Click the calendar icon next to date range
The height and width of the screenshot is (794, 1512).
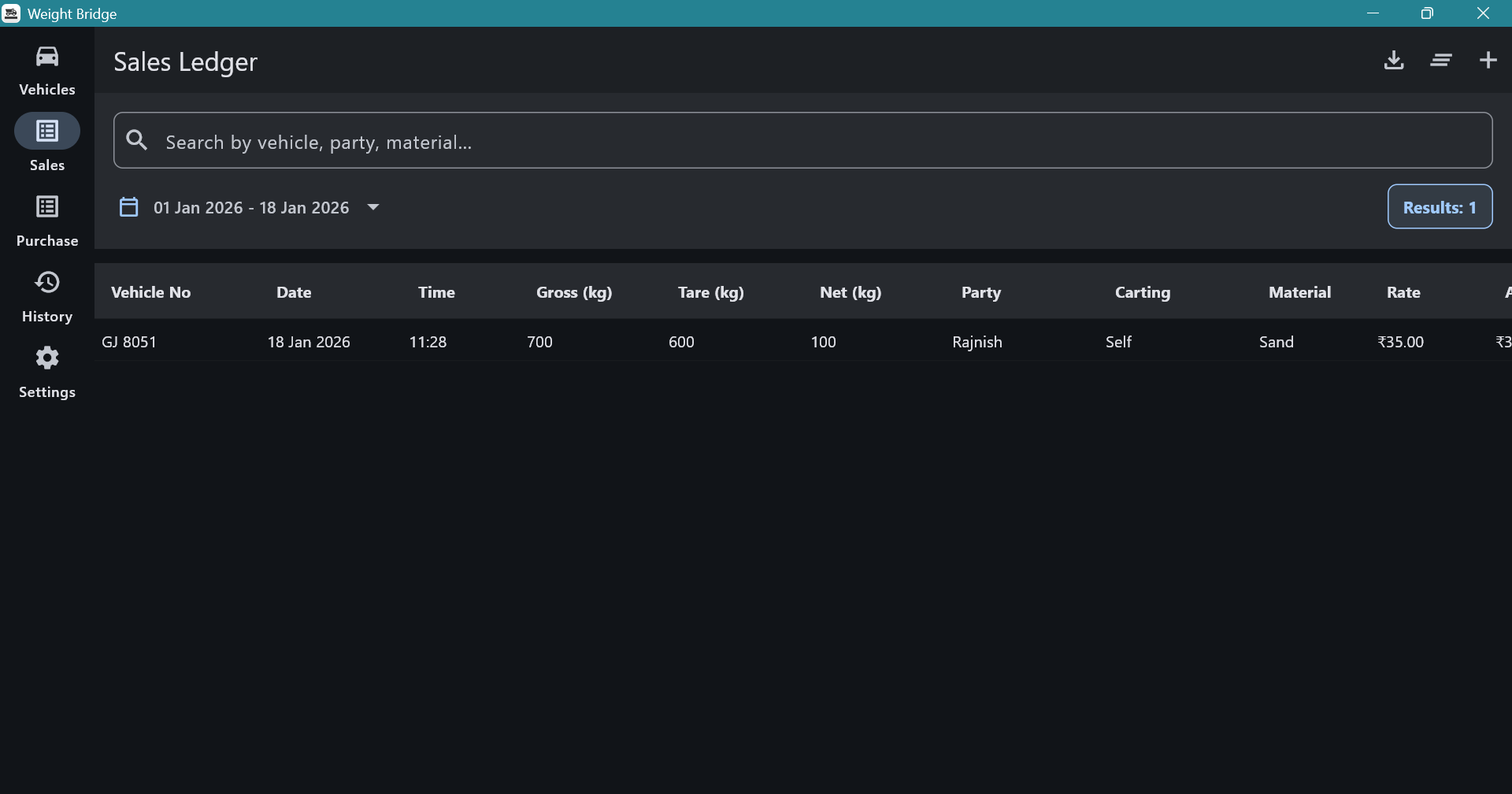(128, 207)
